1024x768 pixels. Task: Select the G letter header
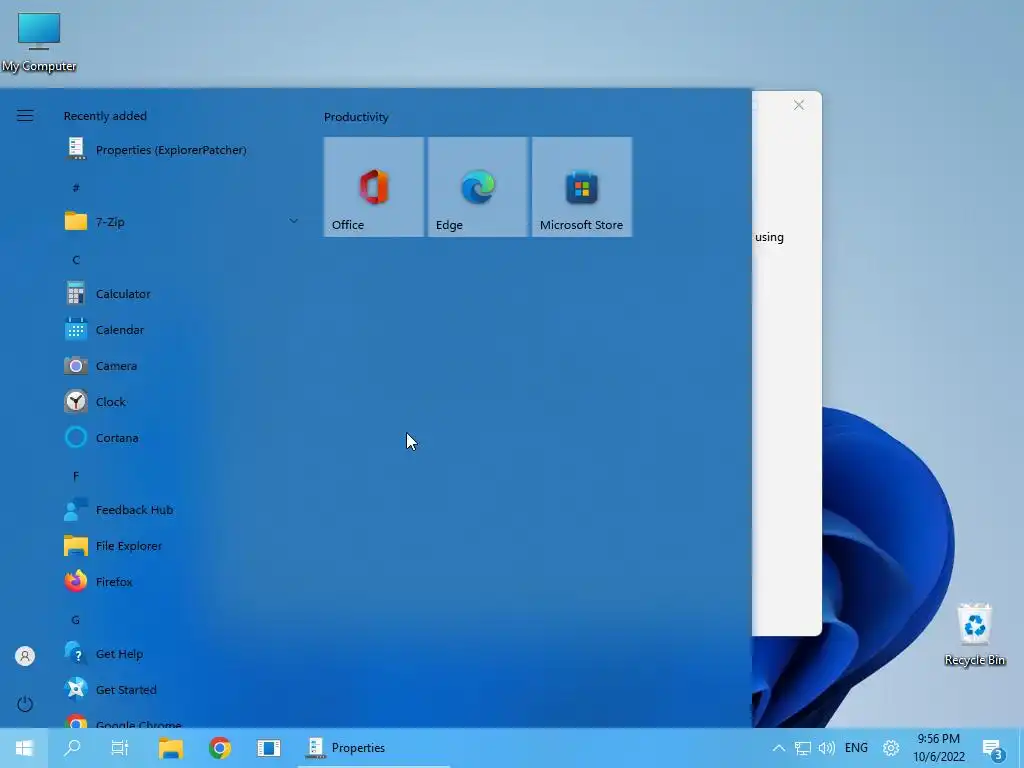76,620
